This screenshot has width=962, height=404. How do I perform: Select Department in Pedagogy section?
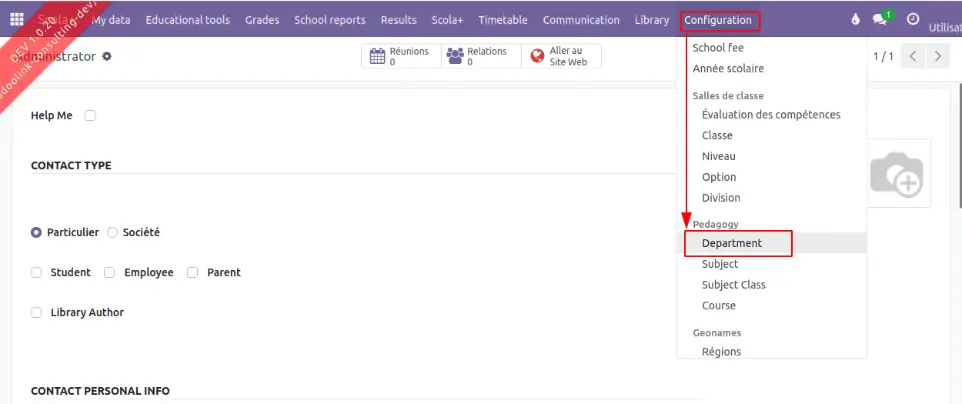[x=731, y=243]
